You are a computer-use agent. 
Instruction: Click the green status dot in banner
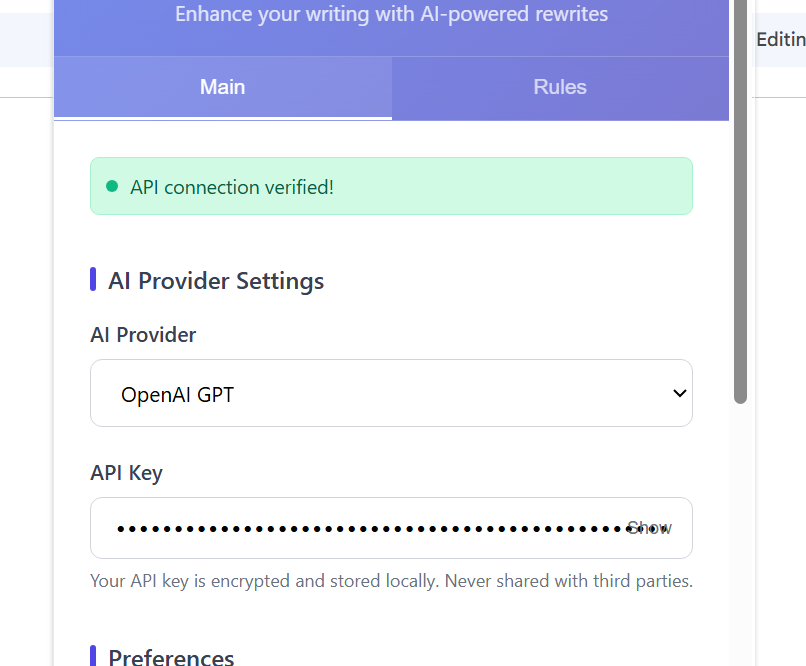coord(112,186)
